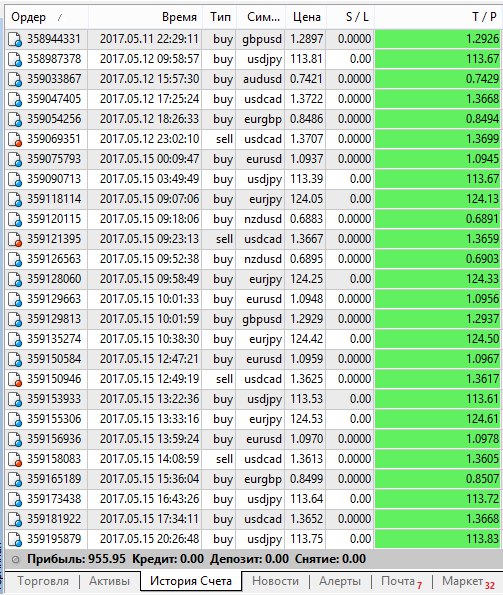Open the Маркет tab
Screen dimensions: 503x595
[x=468, y=582]
